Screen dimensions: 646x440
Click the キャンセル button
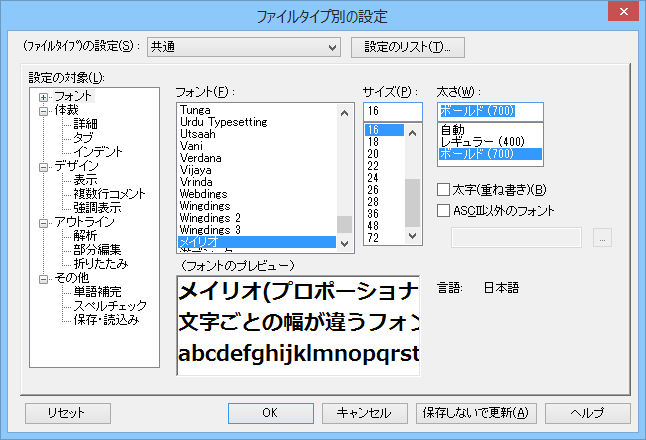pos(364,413)
